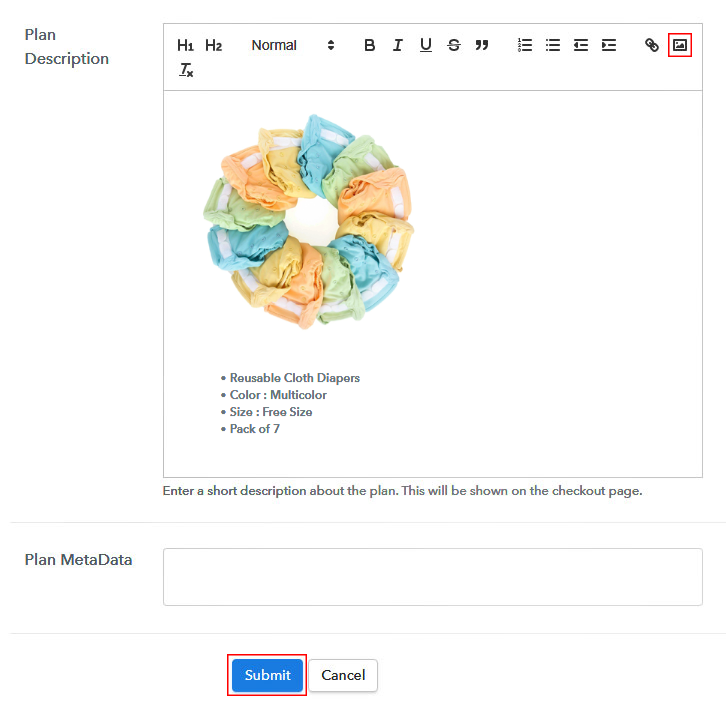726x716 pixels.
Task: Insert a hyperlink
Action: (651, 45)
